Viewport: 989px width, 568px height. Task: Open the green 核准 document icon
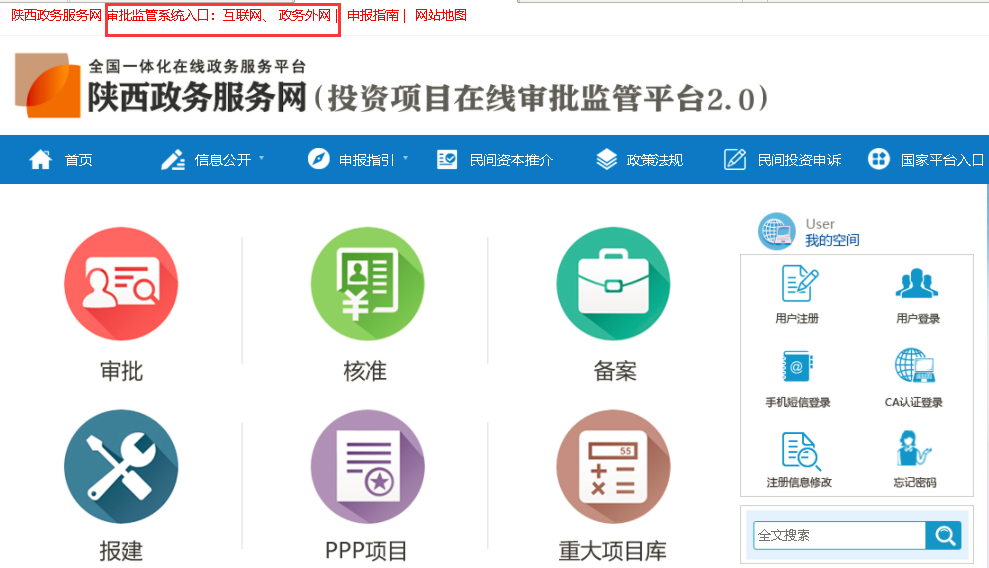click(367, 284)
